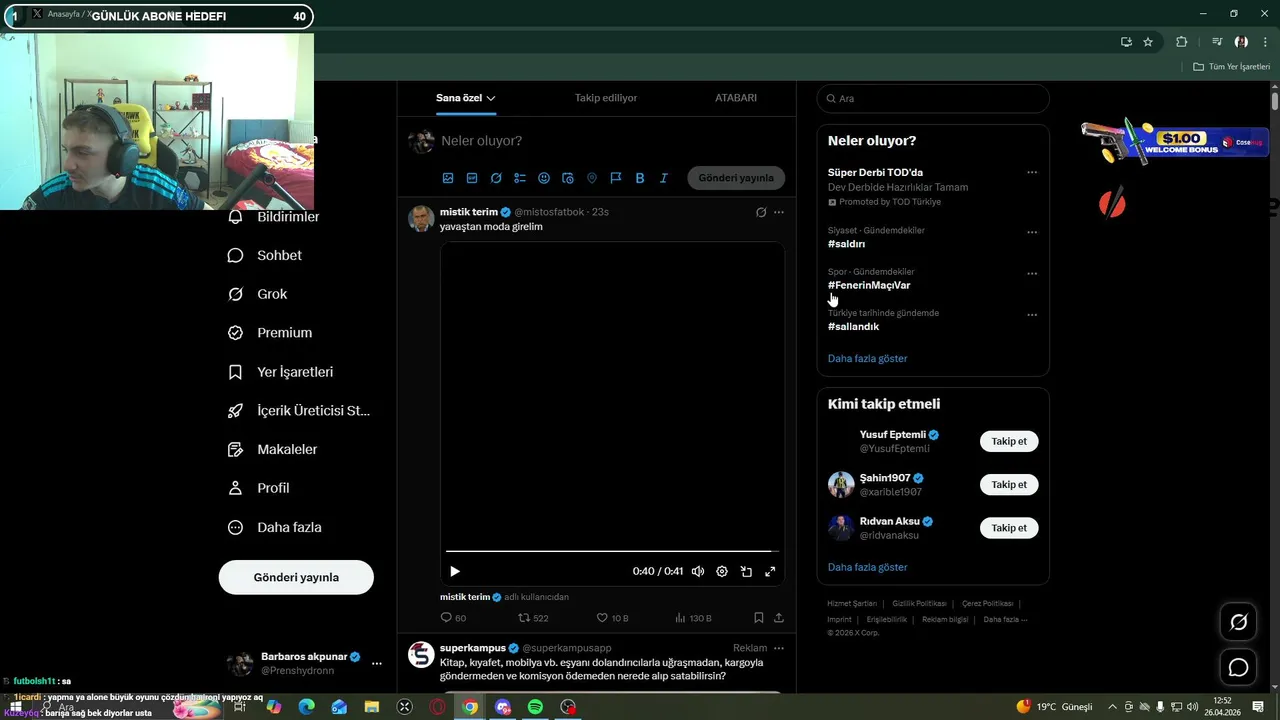This screenshot has width=1280, height=720.
Task: Add a photo to the new post
Action: (448, 178)
